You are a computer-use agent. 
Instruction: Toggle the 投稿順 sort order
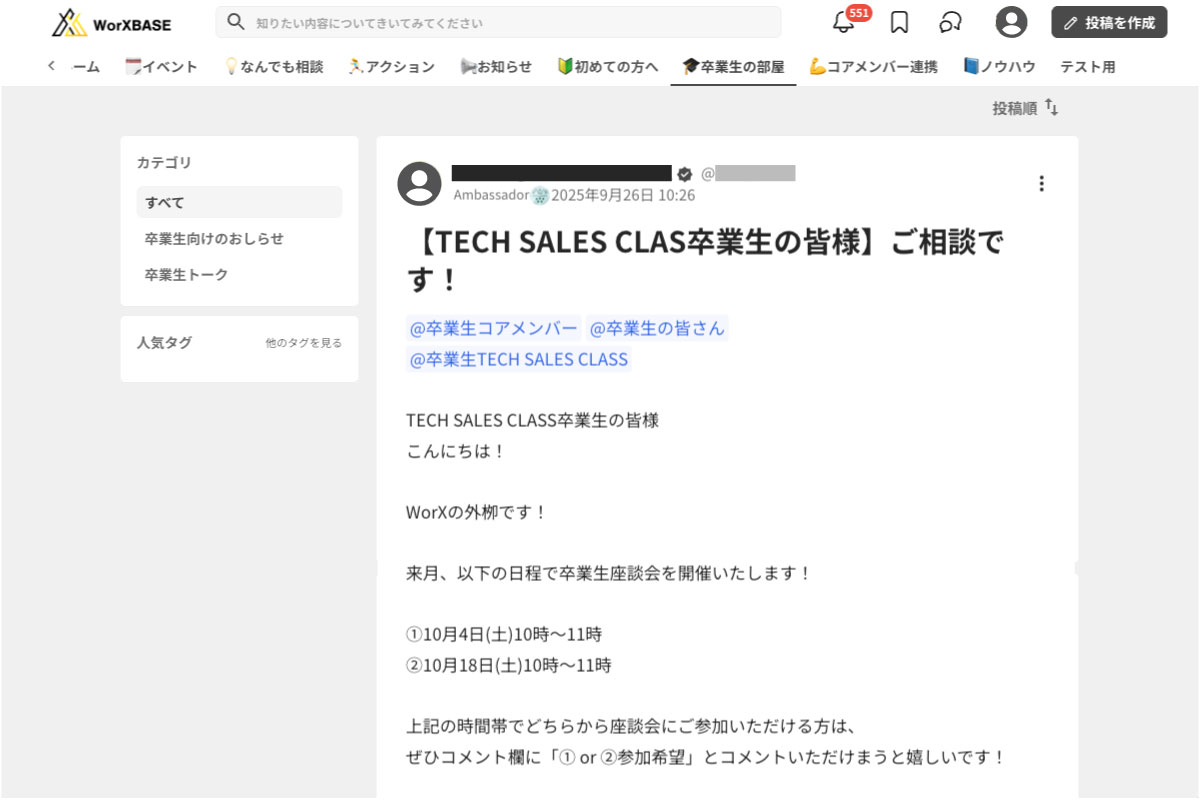point(1025,108)
